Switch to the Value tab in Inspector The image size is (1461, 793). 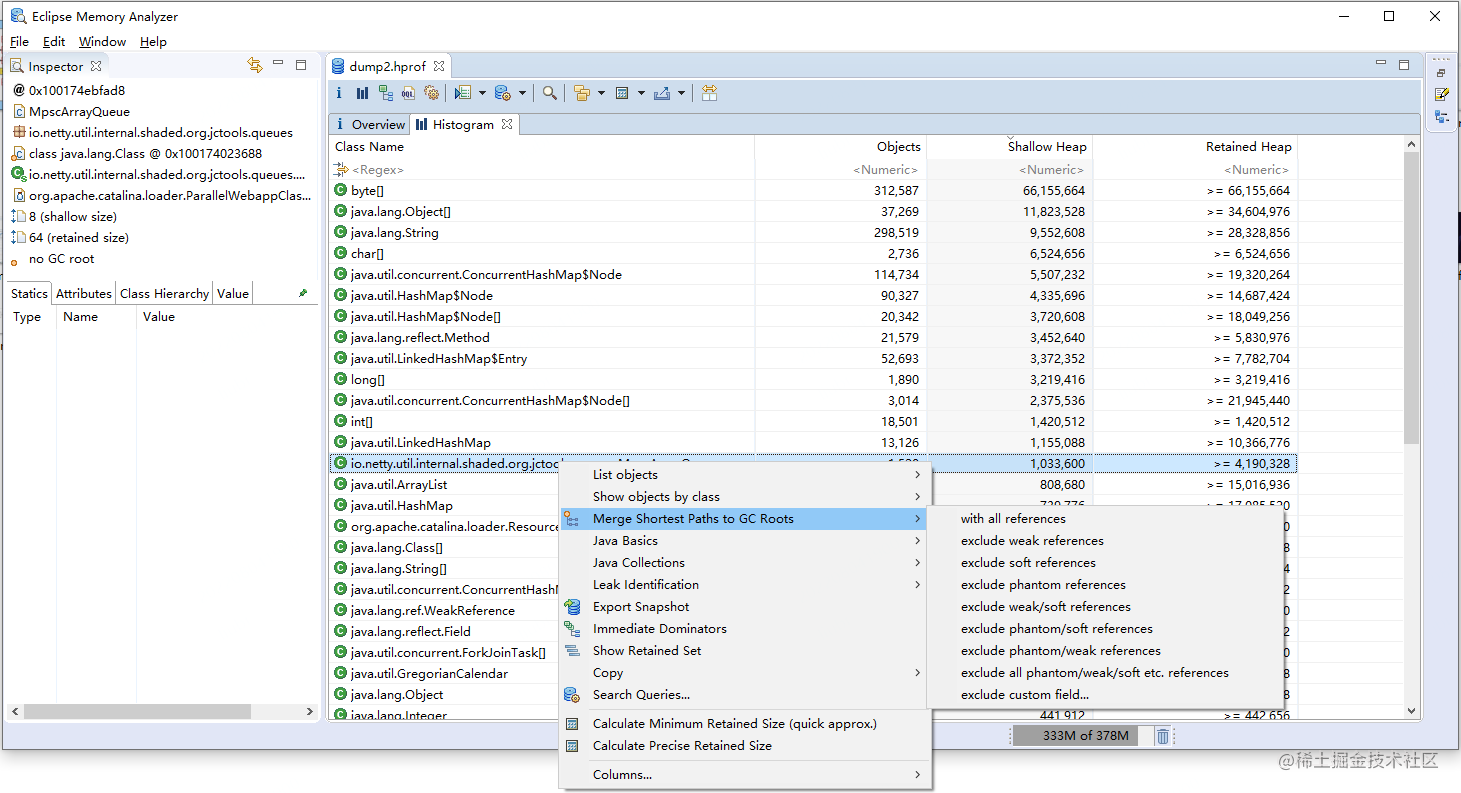(x=232, y=293)
